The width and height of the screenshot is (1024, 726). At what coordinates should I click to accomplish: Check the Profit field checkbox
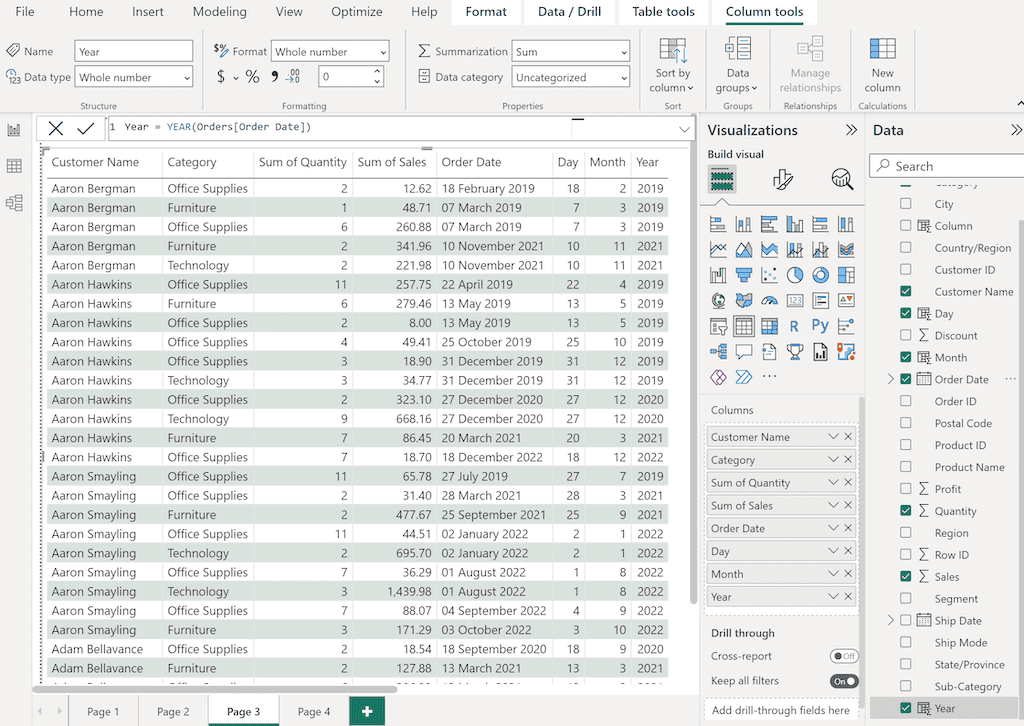click(906, 489)
